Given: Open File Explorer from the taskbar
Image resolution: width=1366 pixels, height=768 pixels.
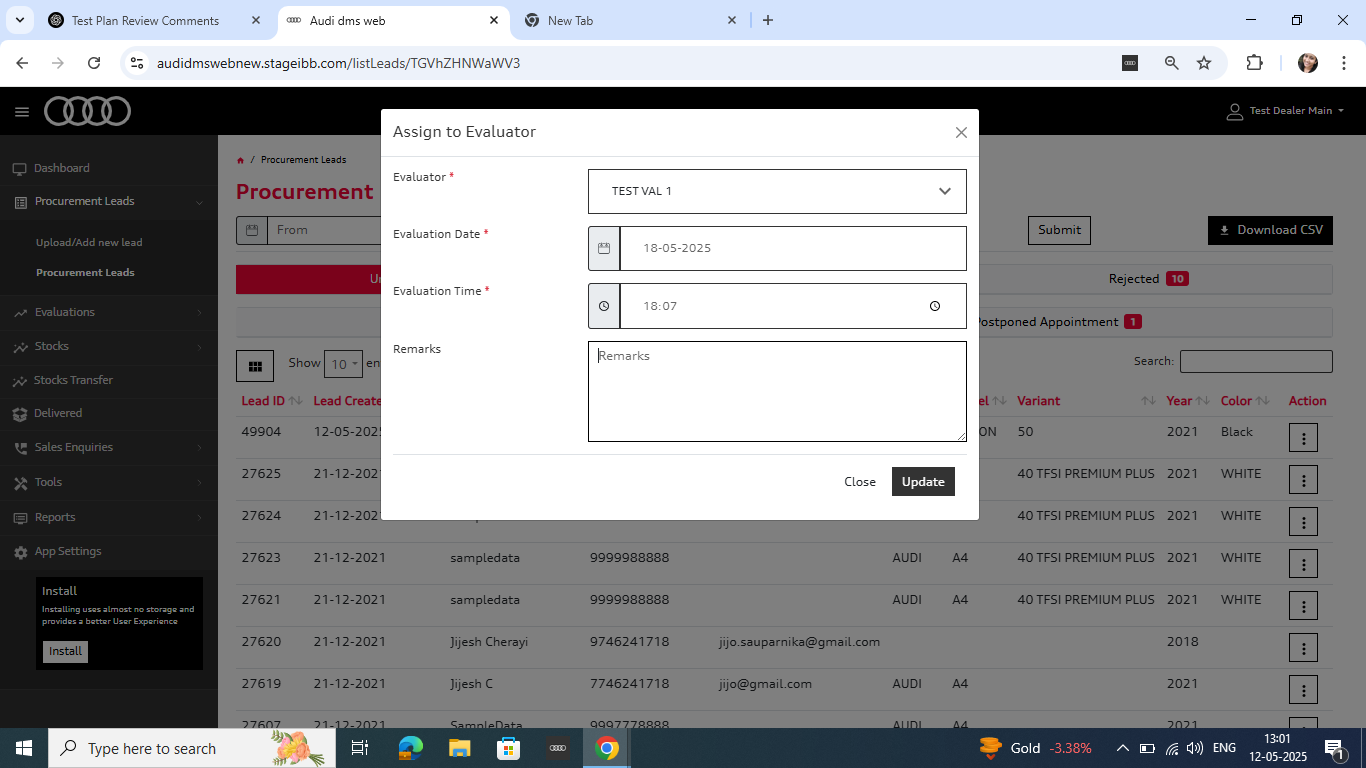Looking at the screenshot, I should coord(459,748).
